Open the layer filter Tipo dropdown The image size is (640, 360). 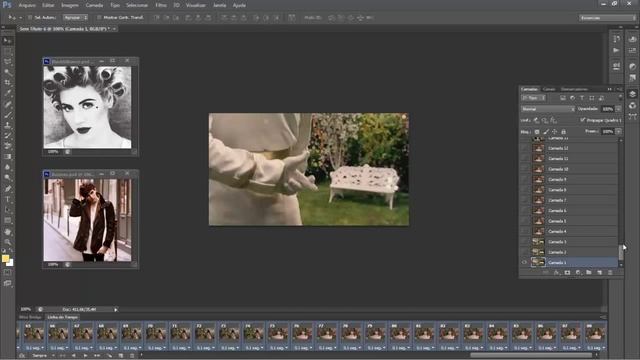pyautogui.click(x=533, y=98)
